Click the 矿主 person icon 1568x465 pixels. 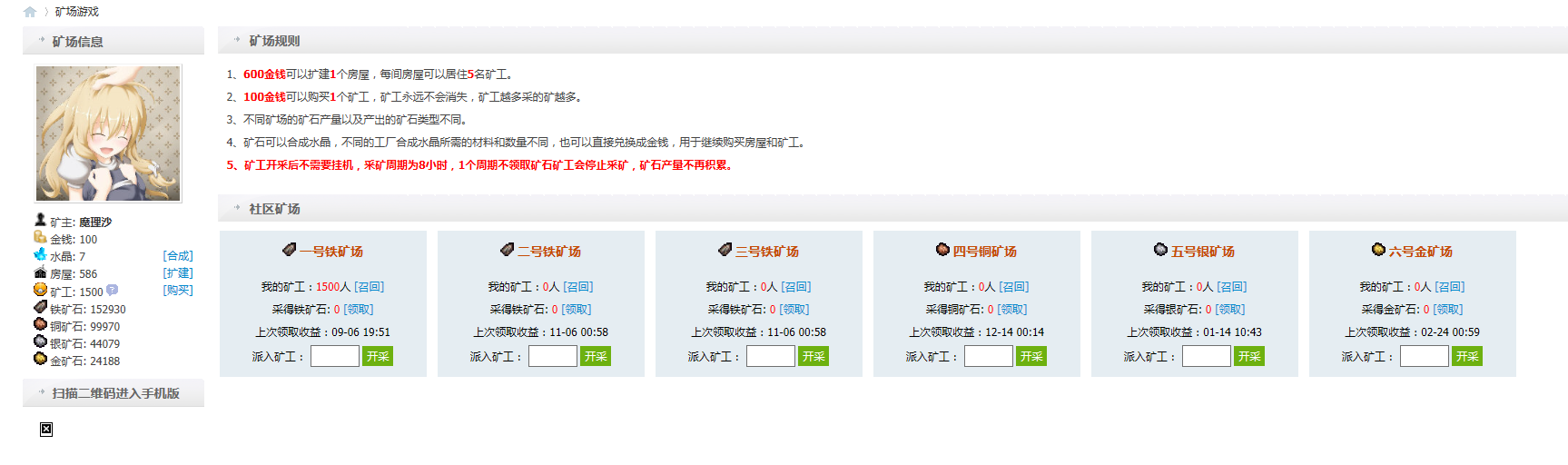coord(40,220)
